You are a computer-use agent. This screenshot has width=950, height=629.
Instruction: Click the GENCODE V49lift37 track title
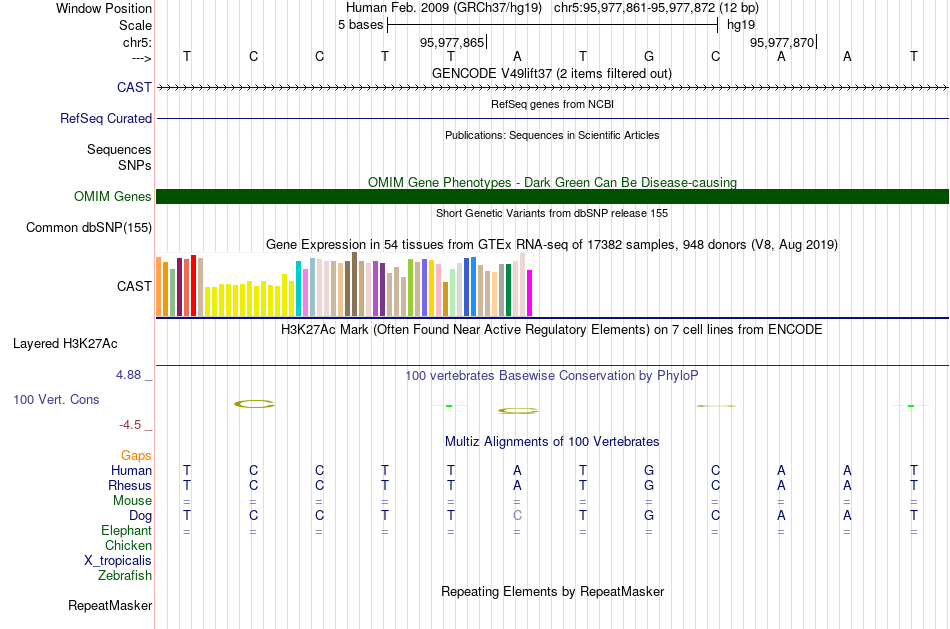[x=552, y=73]
